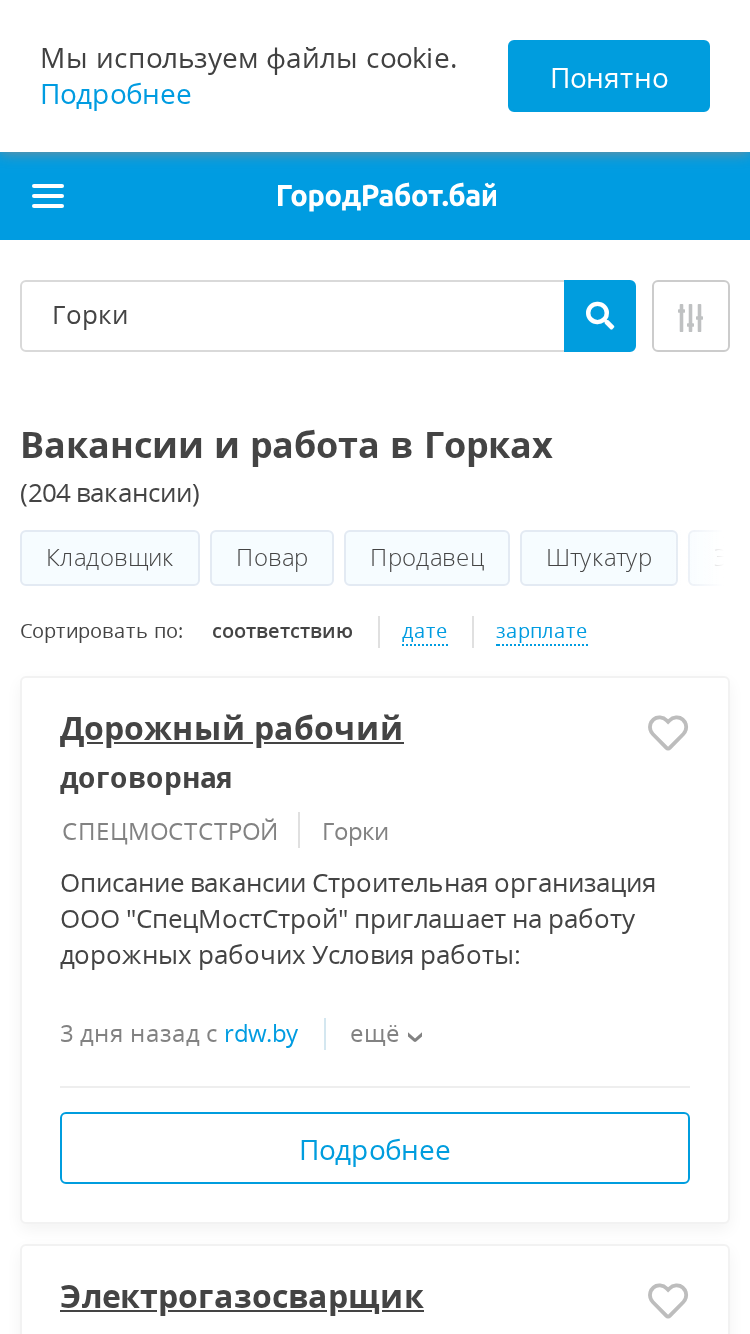750x1334 pixels.
Task: Open the Дорожный рабочий vacancy title
Action: tap(232, 729)
